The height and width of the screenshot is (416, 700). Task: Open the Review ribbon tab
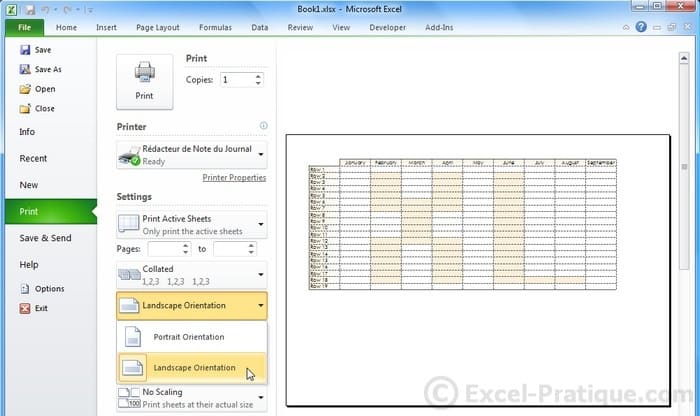[x=300, y=28]
